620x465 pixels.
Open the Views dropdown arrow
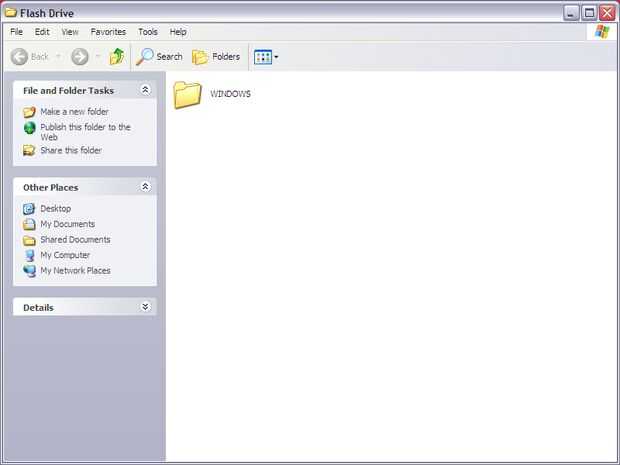point(276,57)
